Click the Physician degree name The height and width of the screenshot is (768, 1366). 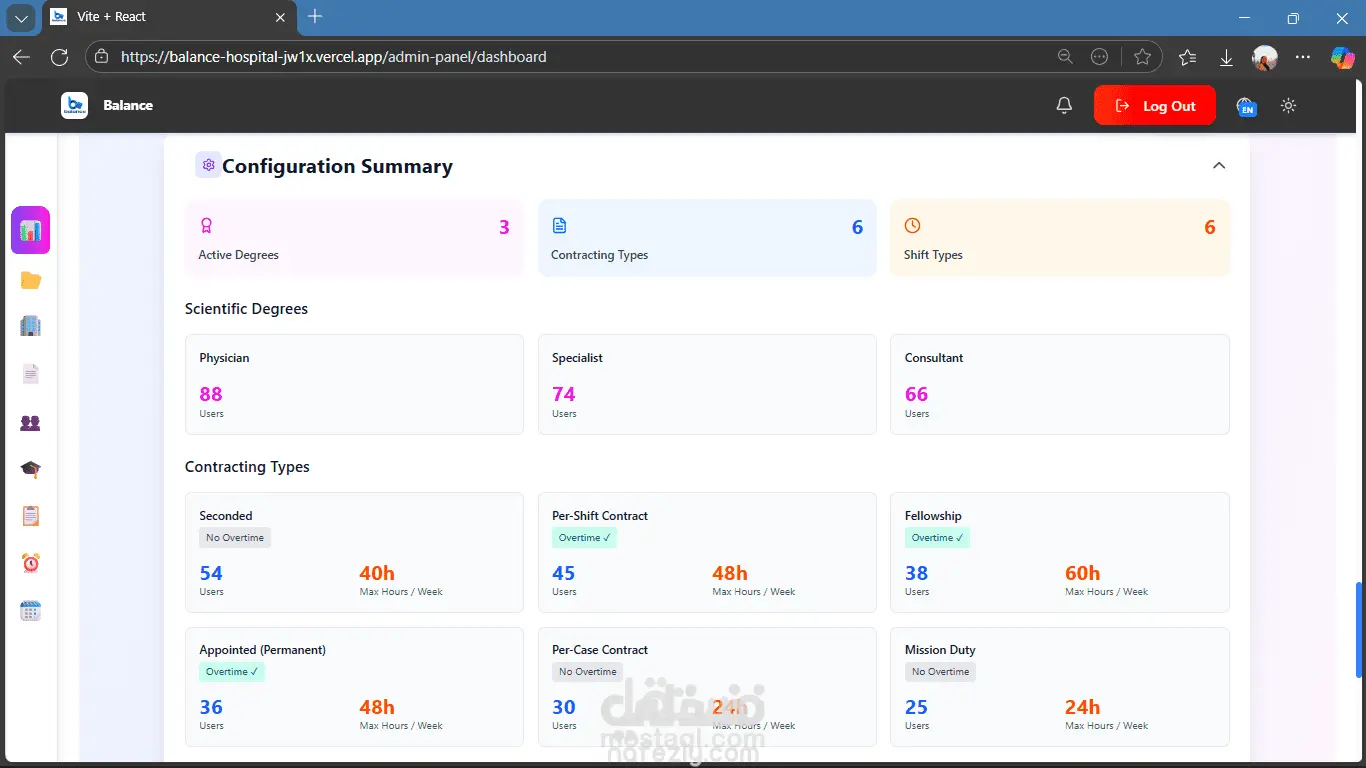pos(224,358)
